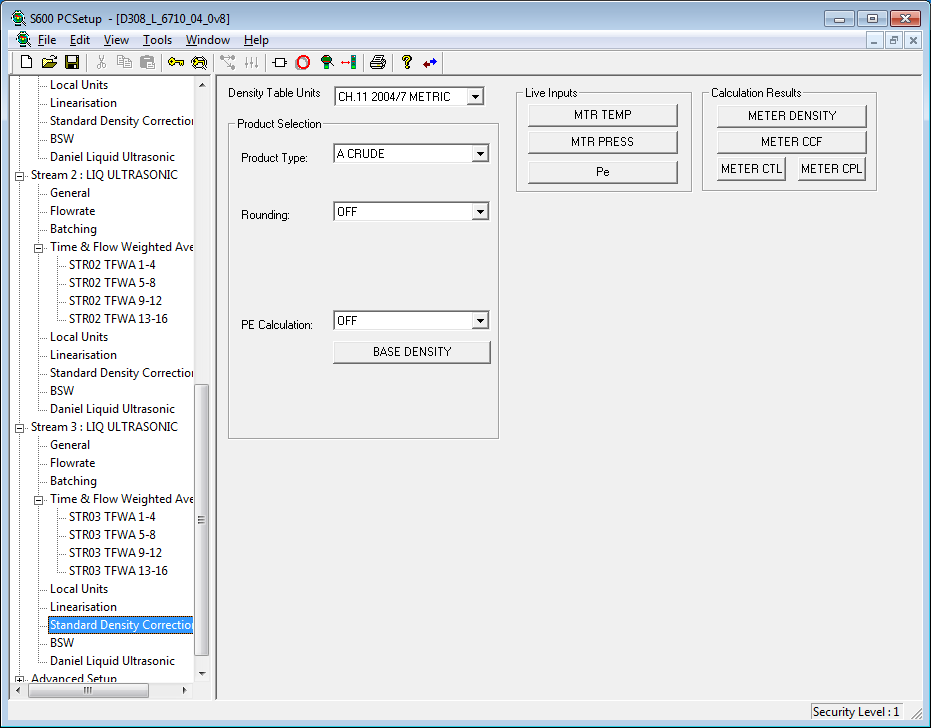Click the connected nodes network icon

pos(227,62)
